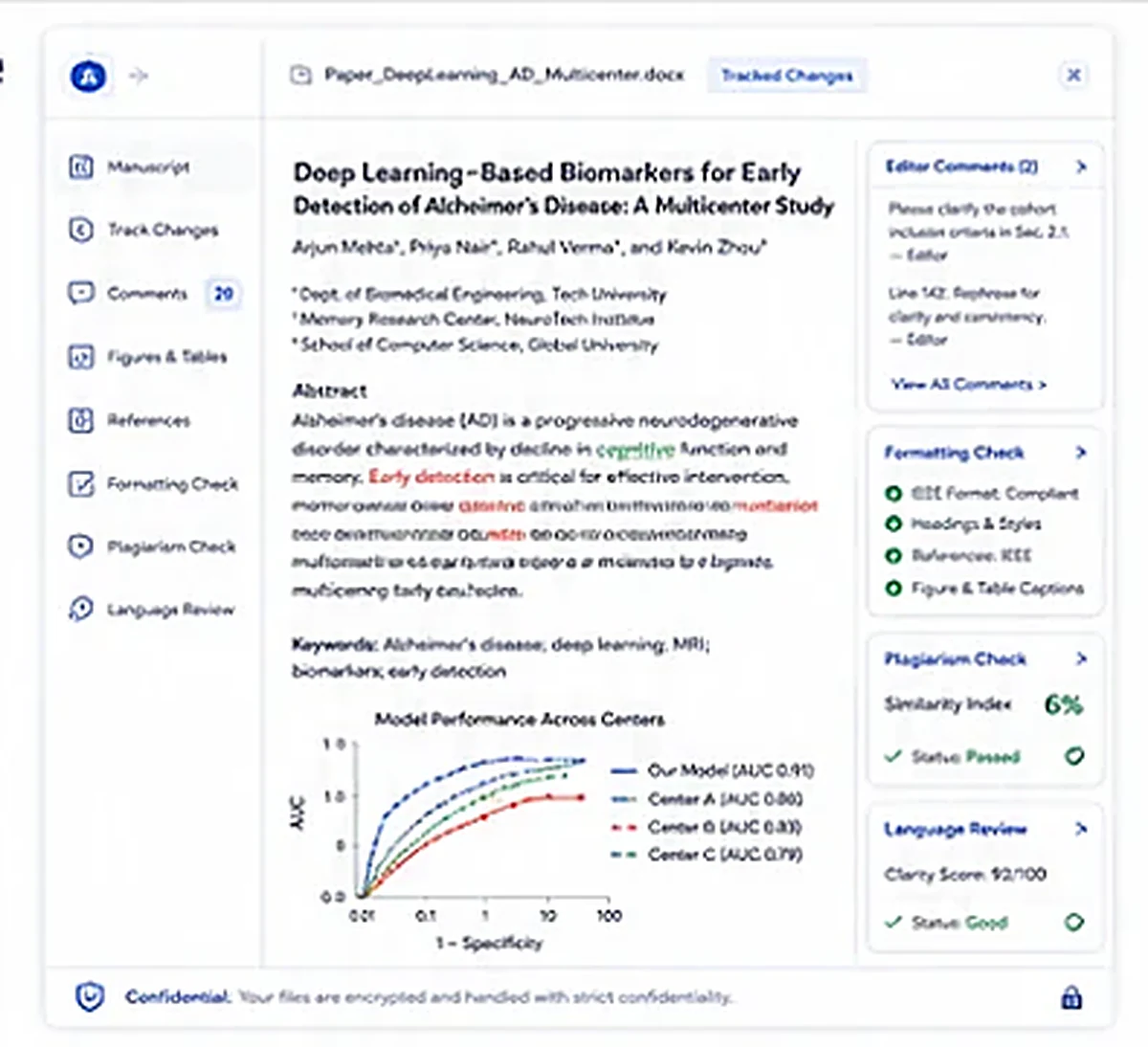
Task: Click the Center B legend entry
Action: point(706,826)
